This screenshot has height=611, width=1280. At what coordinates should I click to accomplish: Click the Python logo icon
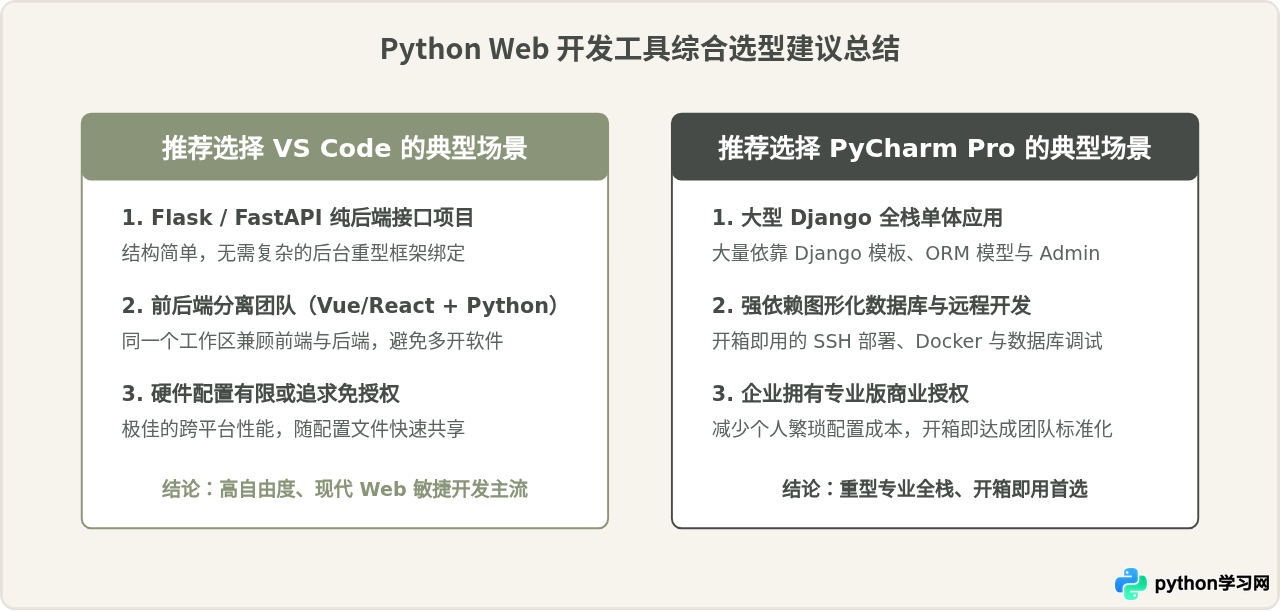pyautogui.click(x=1131, y=584)
